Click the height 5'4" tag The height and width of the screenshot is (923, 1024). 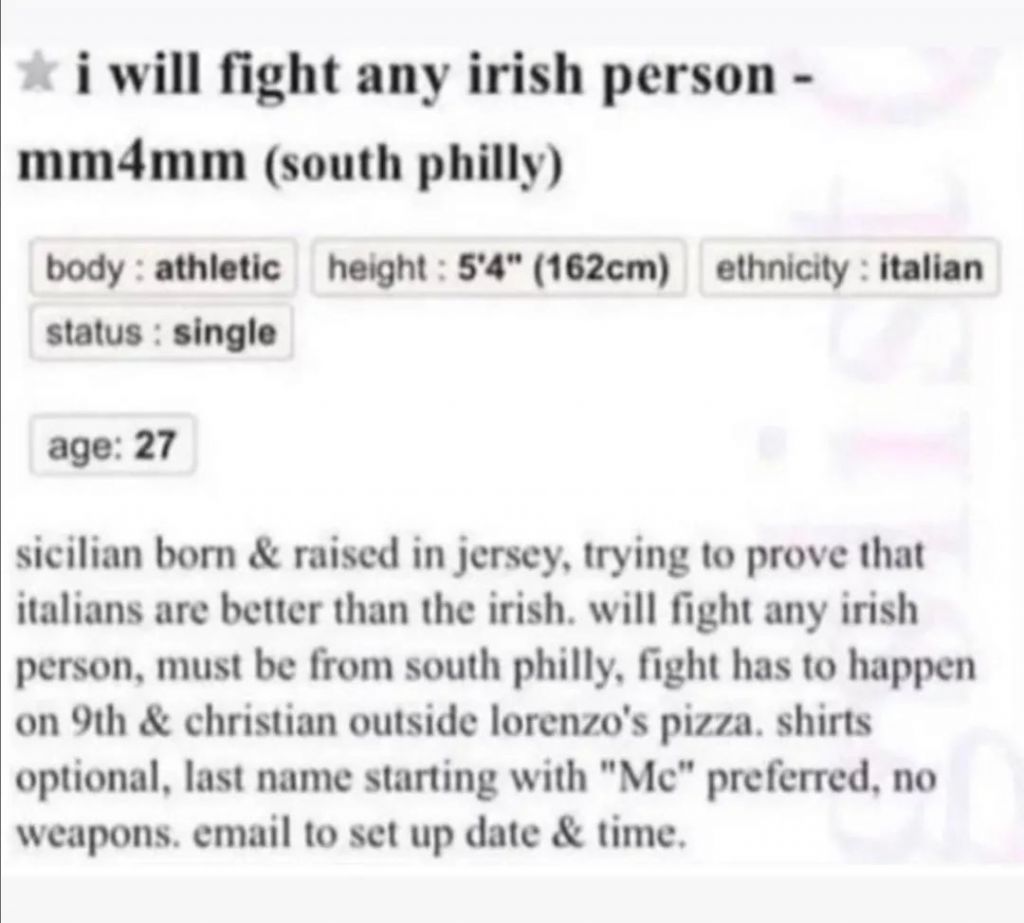(x=498, y=268)
